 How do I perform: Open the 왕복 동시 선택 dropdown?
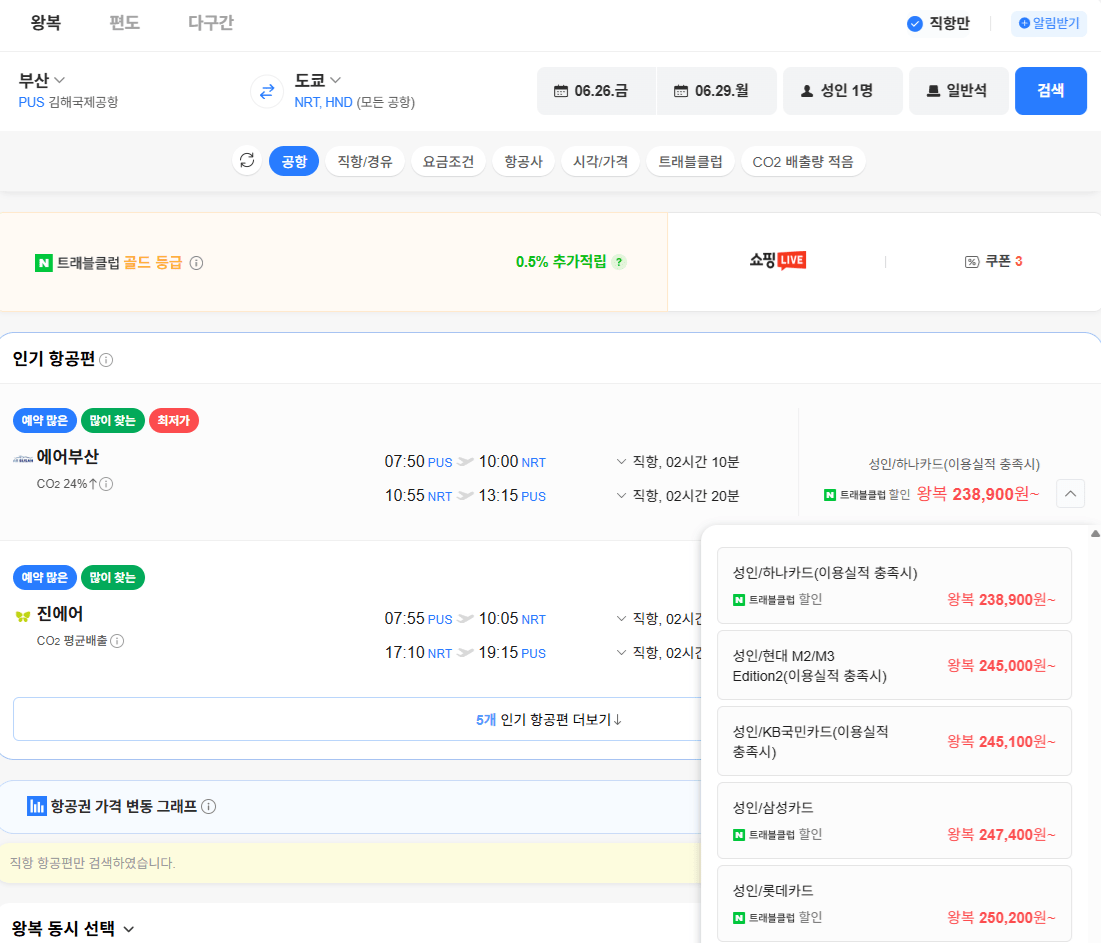[x=73, y=928]
